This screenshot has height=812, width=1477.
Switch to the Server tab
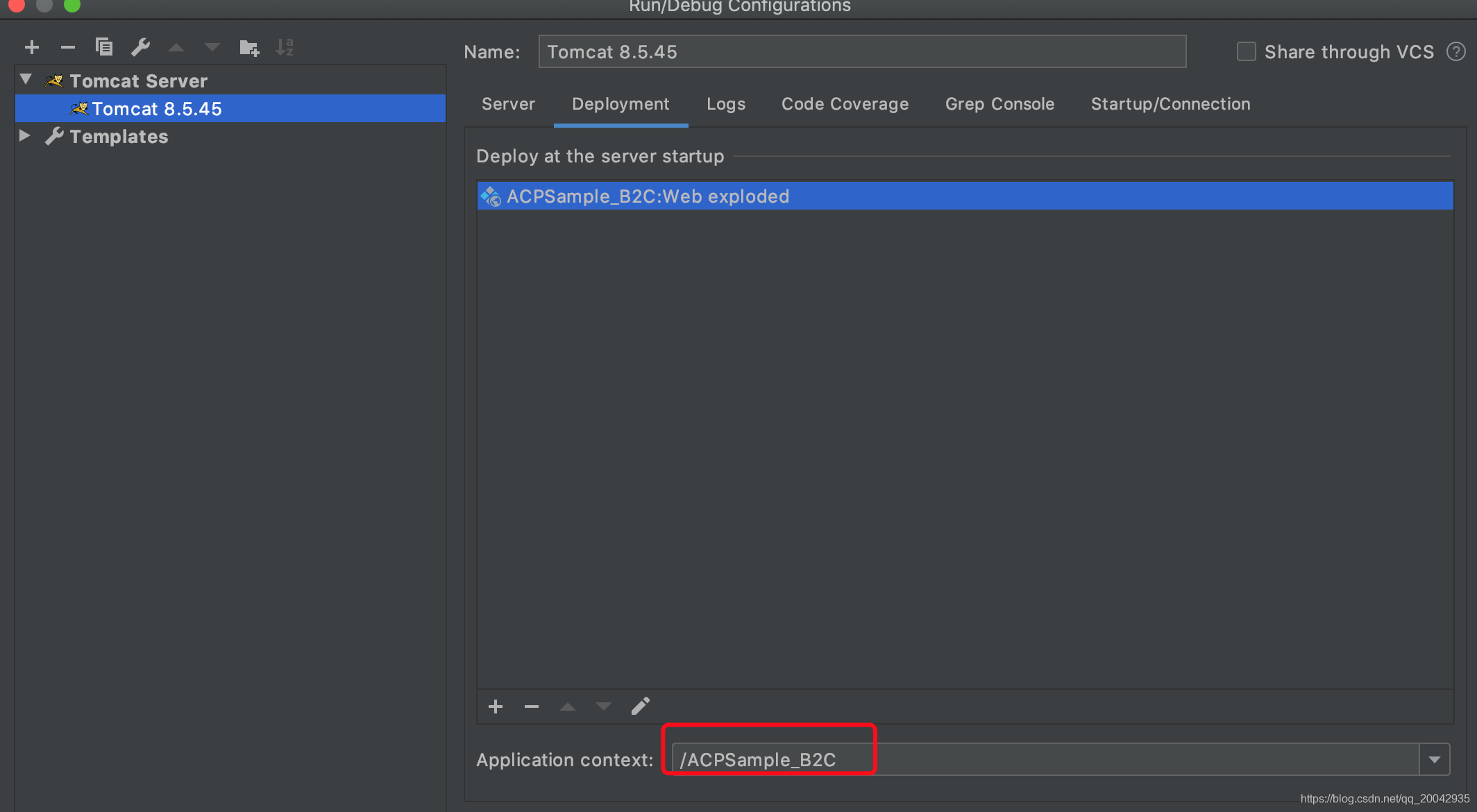508,104
